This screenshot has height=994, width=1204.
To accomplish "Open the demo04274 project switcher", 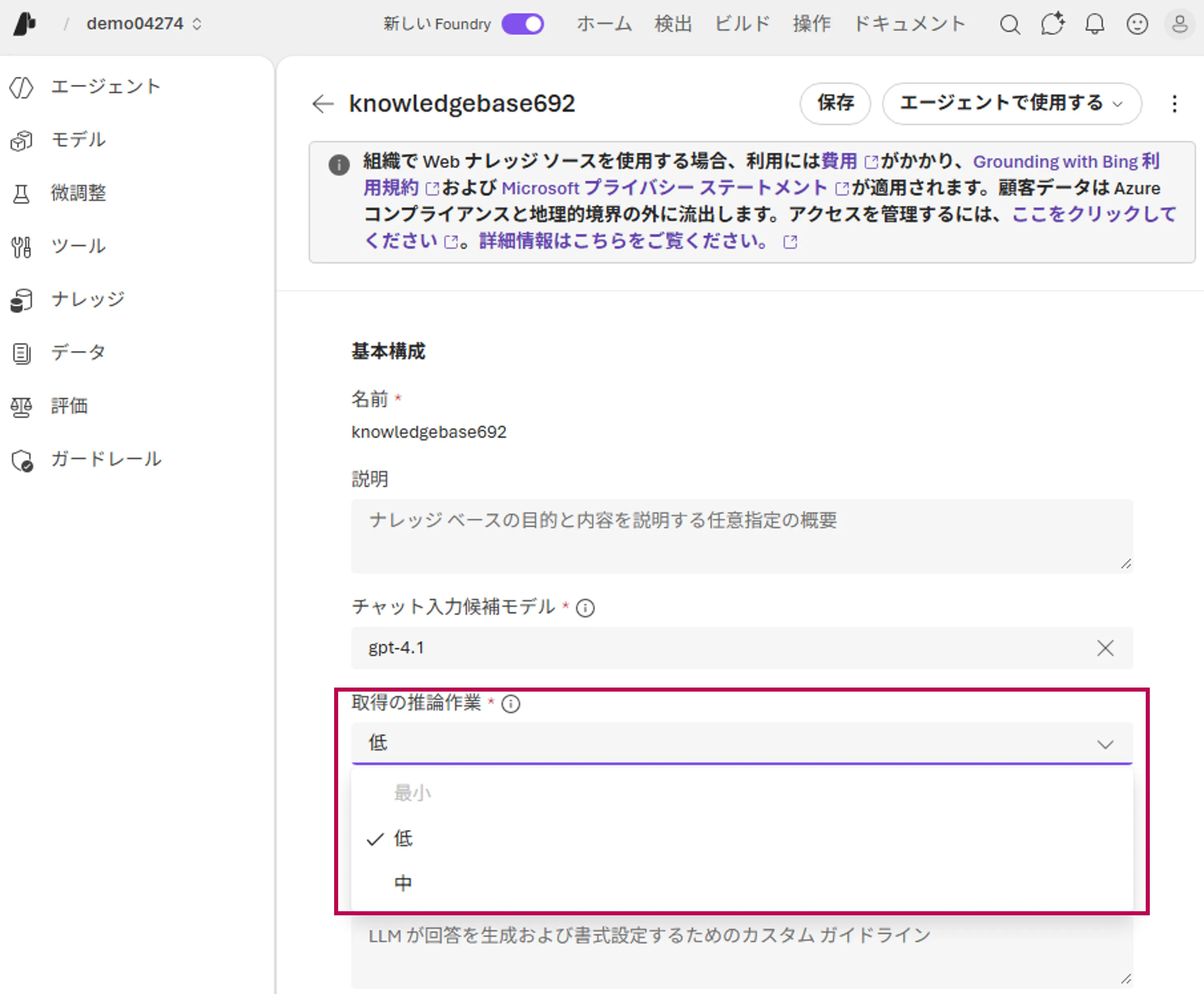I will coord(144,24).
